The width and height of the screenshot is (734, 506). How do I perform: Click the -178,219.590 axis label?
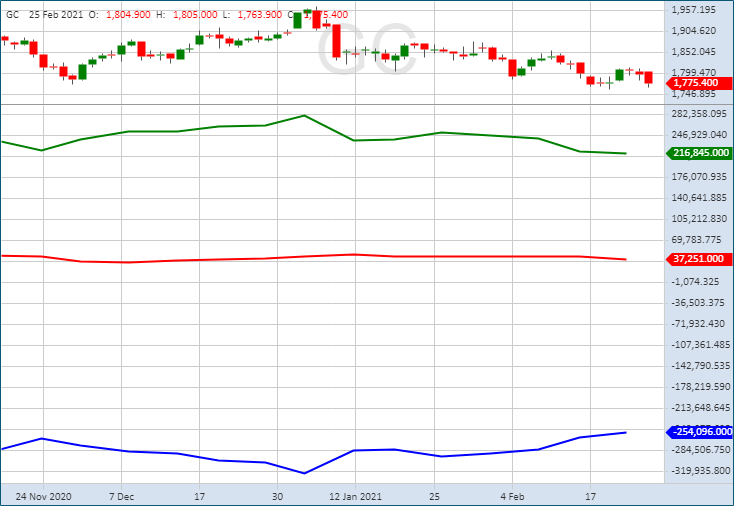tap(701, 387)
